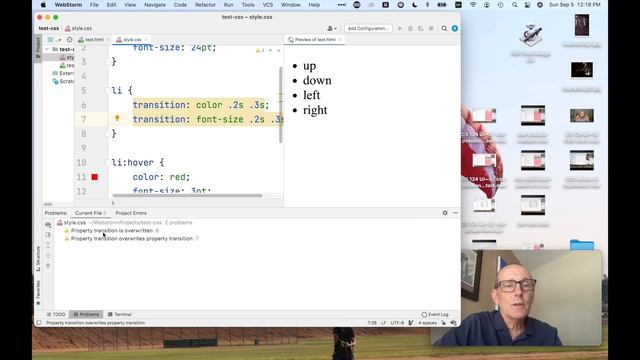Toggle editor preview icon in Problems side toolbar
Image resolution: width=640 pixels, height=360 pixels.
(48, 235)
